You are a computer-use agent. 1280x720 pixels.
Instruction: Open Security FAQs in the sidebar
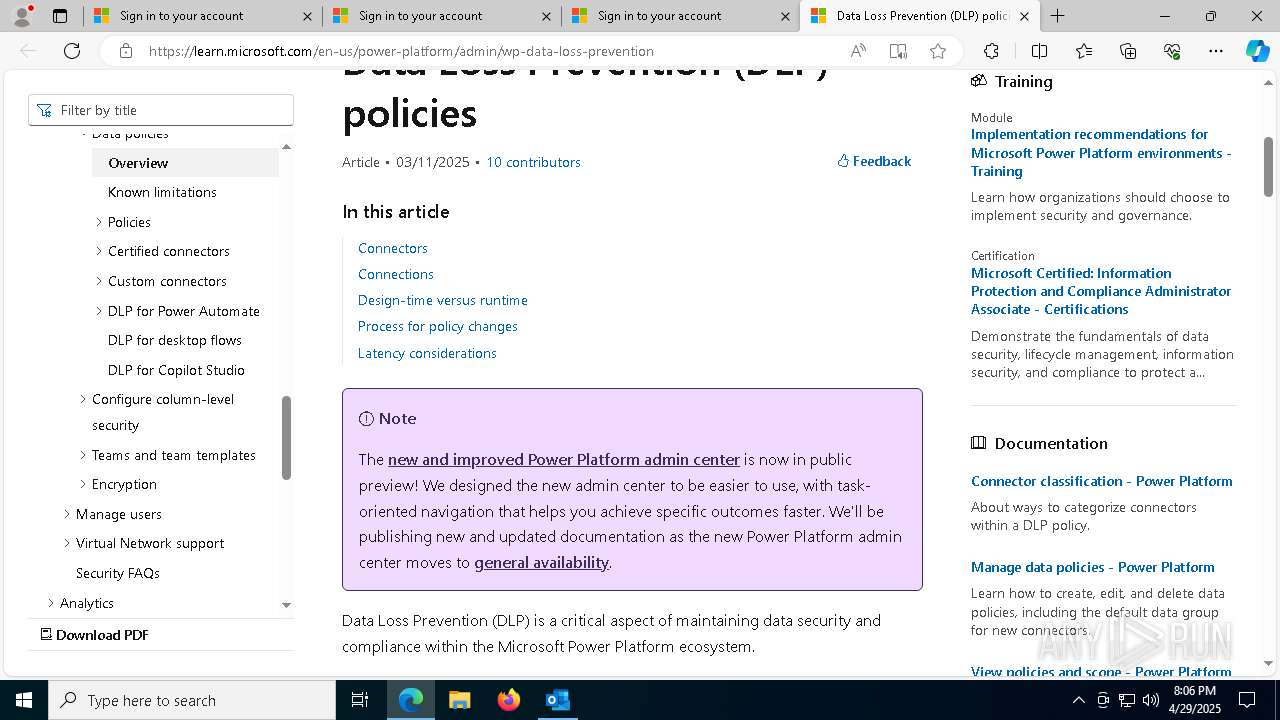[x=118, y=573]
